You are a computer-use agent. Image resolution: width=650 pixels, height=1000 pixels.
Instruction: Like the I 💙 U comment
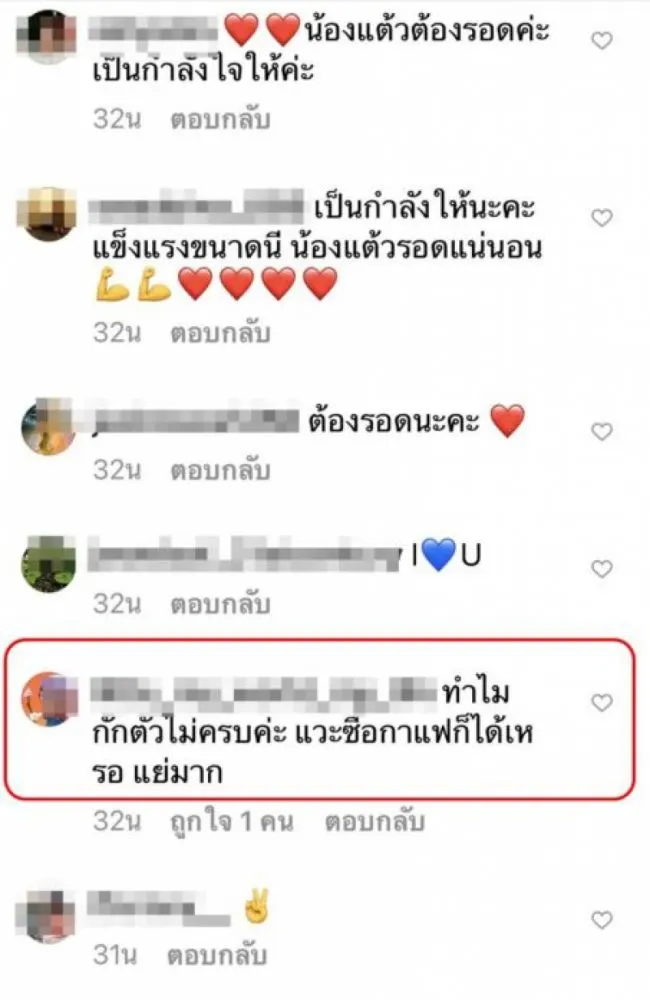pos(602,568)
